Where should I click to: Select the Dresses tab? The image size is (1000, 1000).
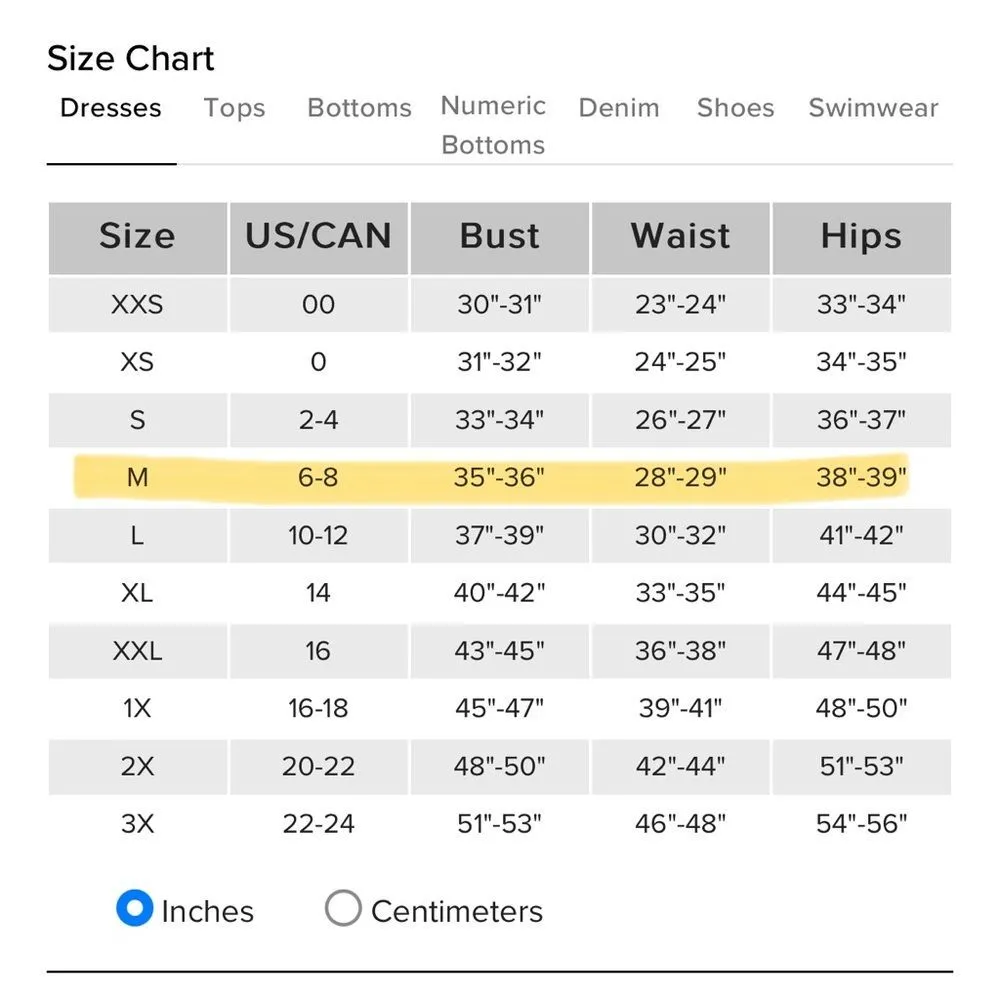[x=111, y=108]
